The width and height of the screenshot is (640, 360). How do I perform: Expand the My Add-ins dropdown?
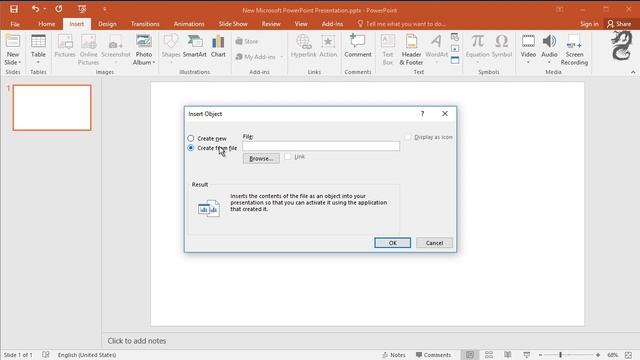click(282, 57)
